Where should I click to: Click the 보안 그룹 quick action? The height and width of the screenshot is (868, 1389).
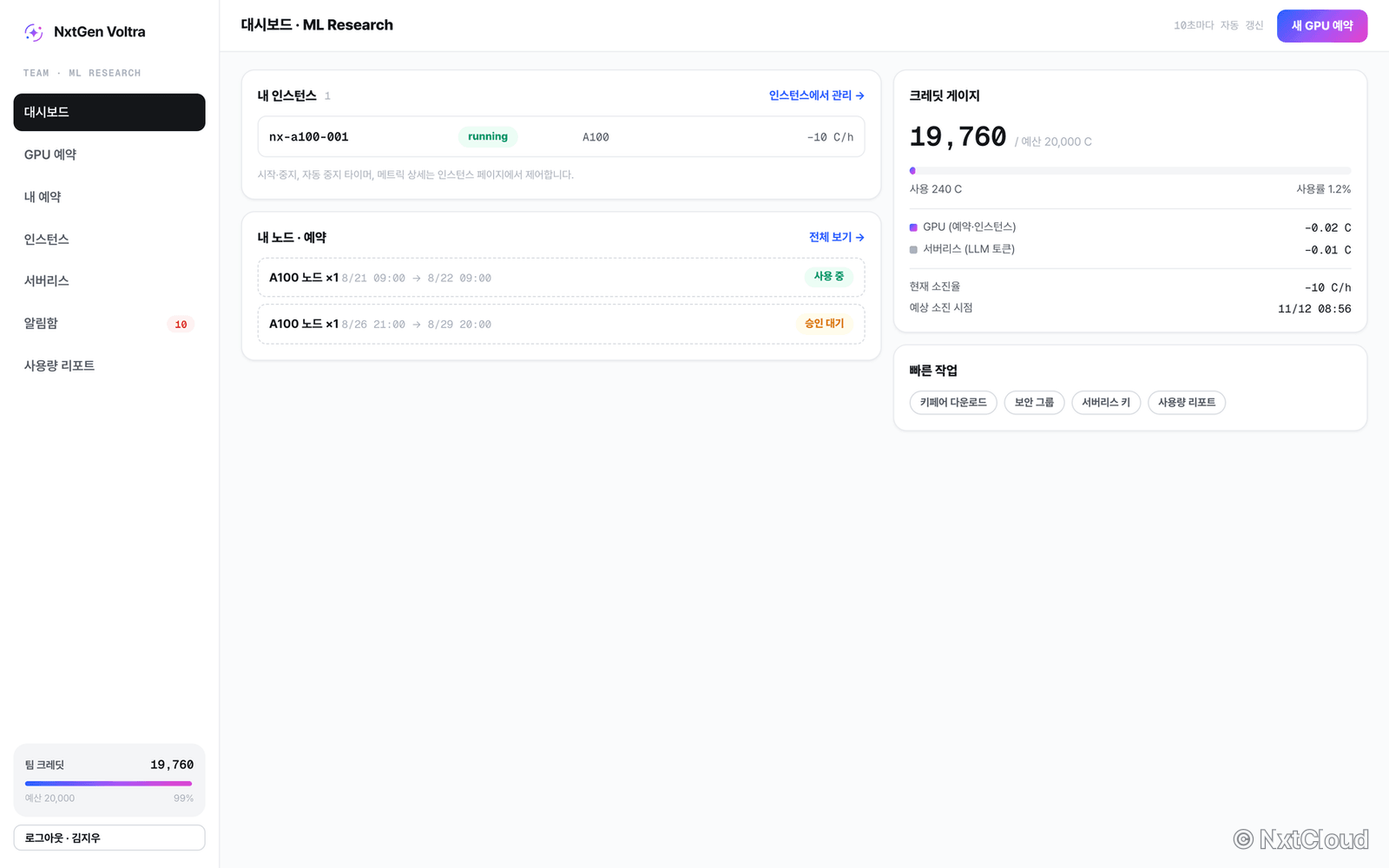tap(1034, 403)
